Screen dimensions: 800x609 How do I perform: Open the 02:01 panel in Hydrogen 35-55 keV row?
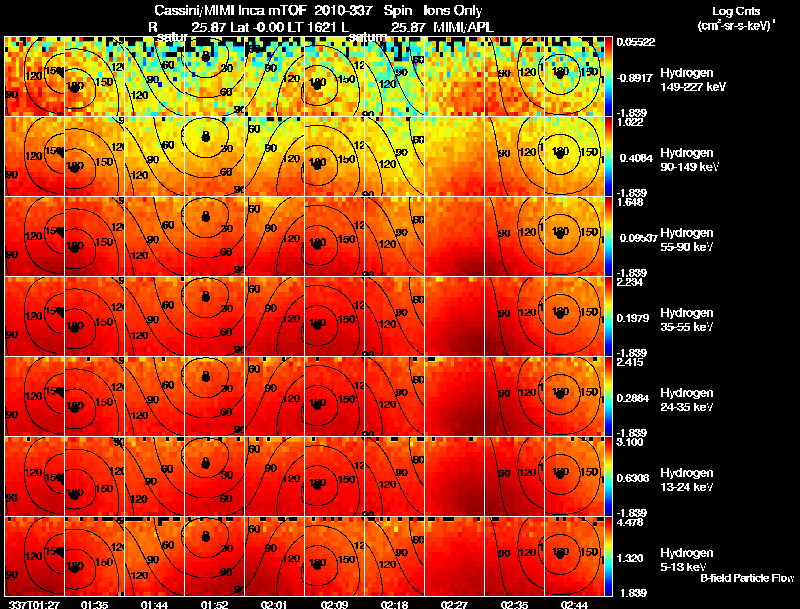(274, 317)
